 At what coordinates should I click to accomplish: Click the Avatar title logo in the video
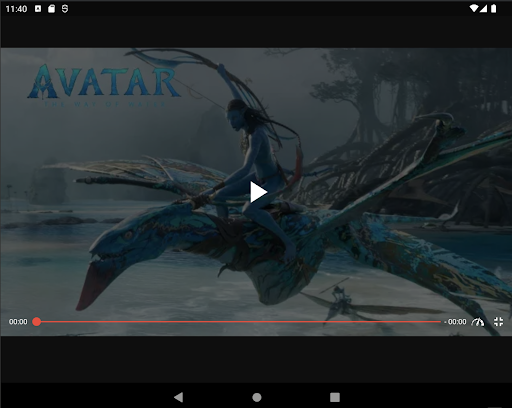pyautogui.click(x=104, y=85)
